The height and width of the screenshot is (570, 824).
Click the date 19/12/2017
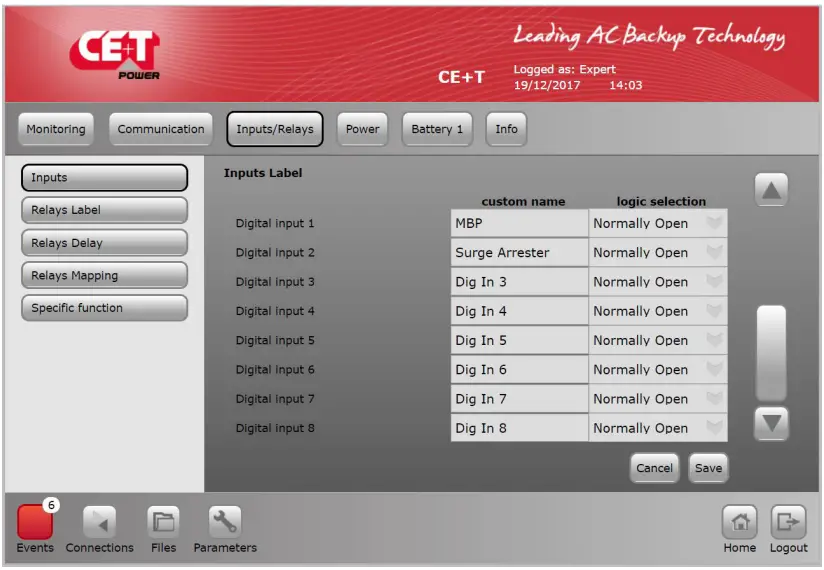click(547, 85)
